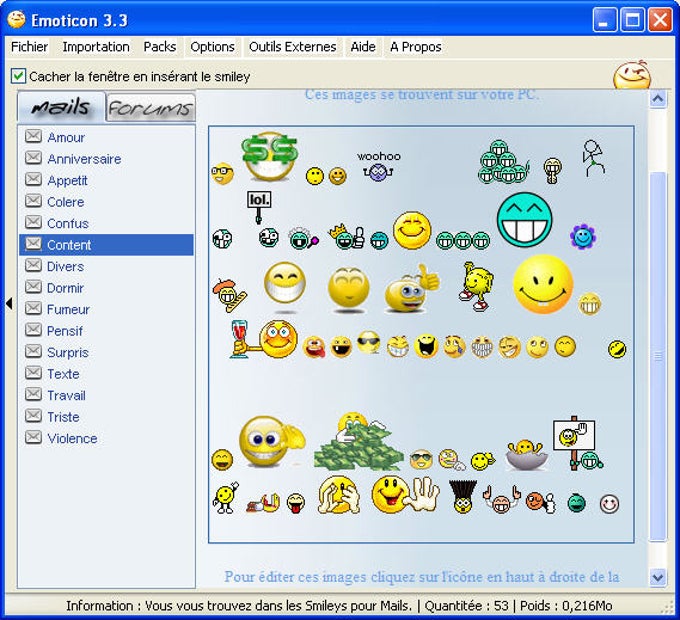Open the A Propos menu
The width and height of the screenshot is (680, 620).
point(415,47)
